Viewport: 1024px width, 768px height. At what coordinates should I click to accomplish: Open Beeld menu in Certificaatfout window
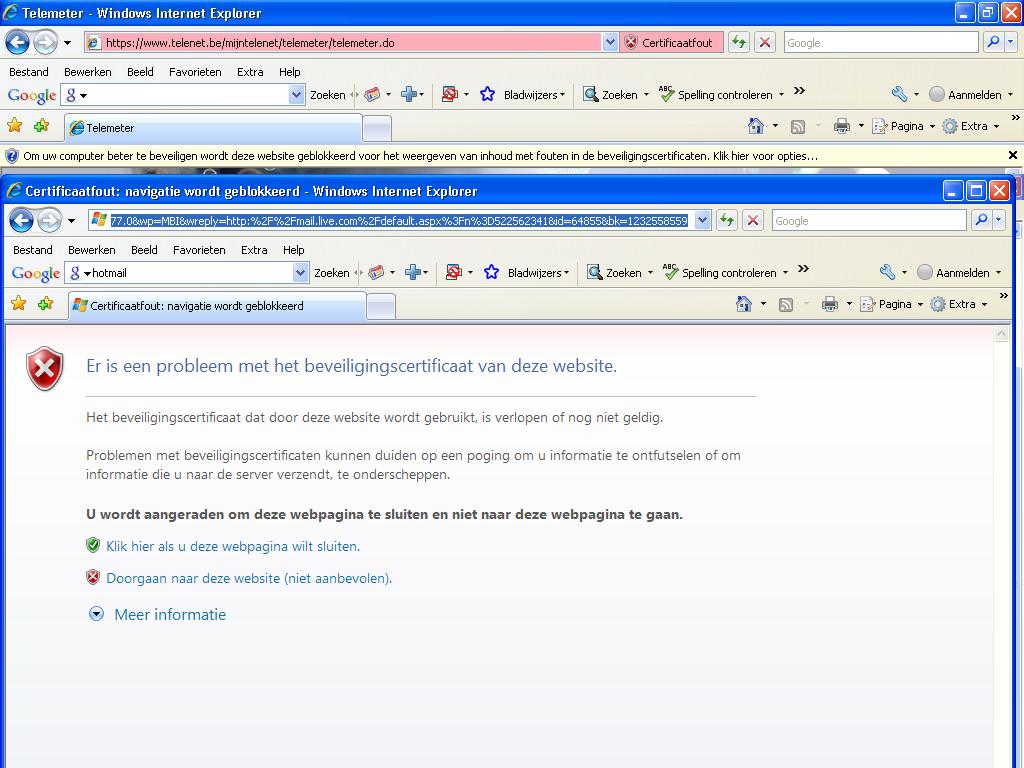(x=144, y=250)
